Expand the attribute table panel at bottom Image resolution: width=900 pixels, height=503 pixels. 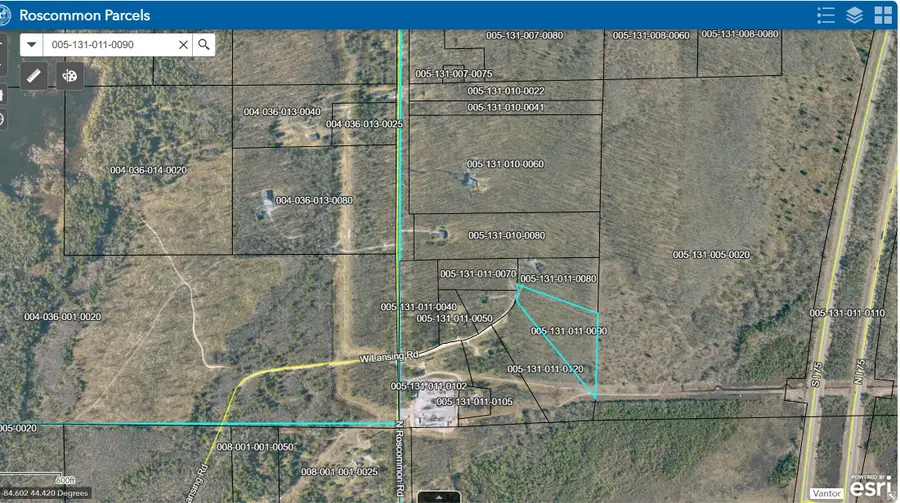click(439, 497)
